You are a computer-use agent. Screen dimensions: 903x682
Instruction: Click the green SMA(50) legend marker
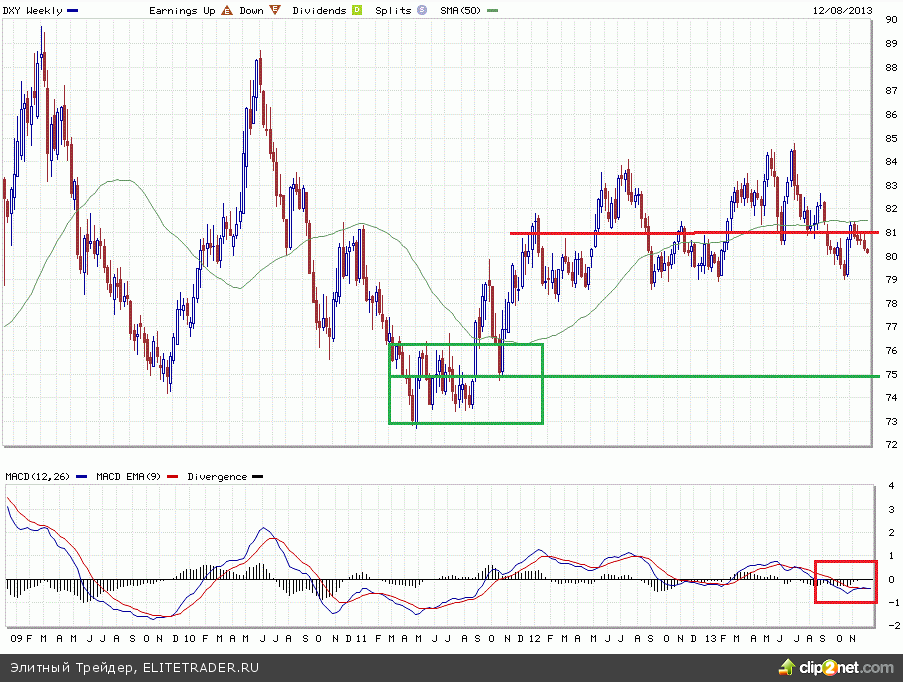point(493,10)
